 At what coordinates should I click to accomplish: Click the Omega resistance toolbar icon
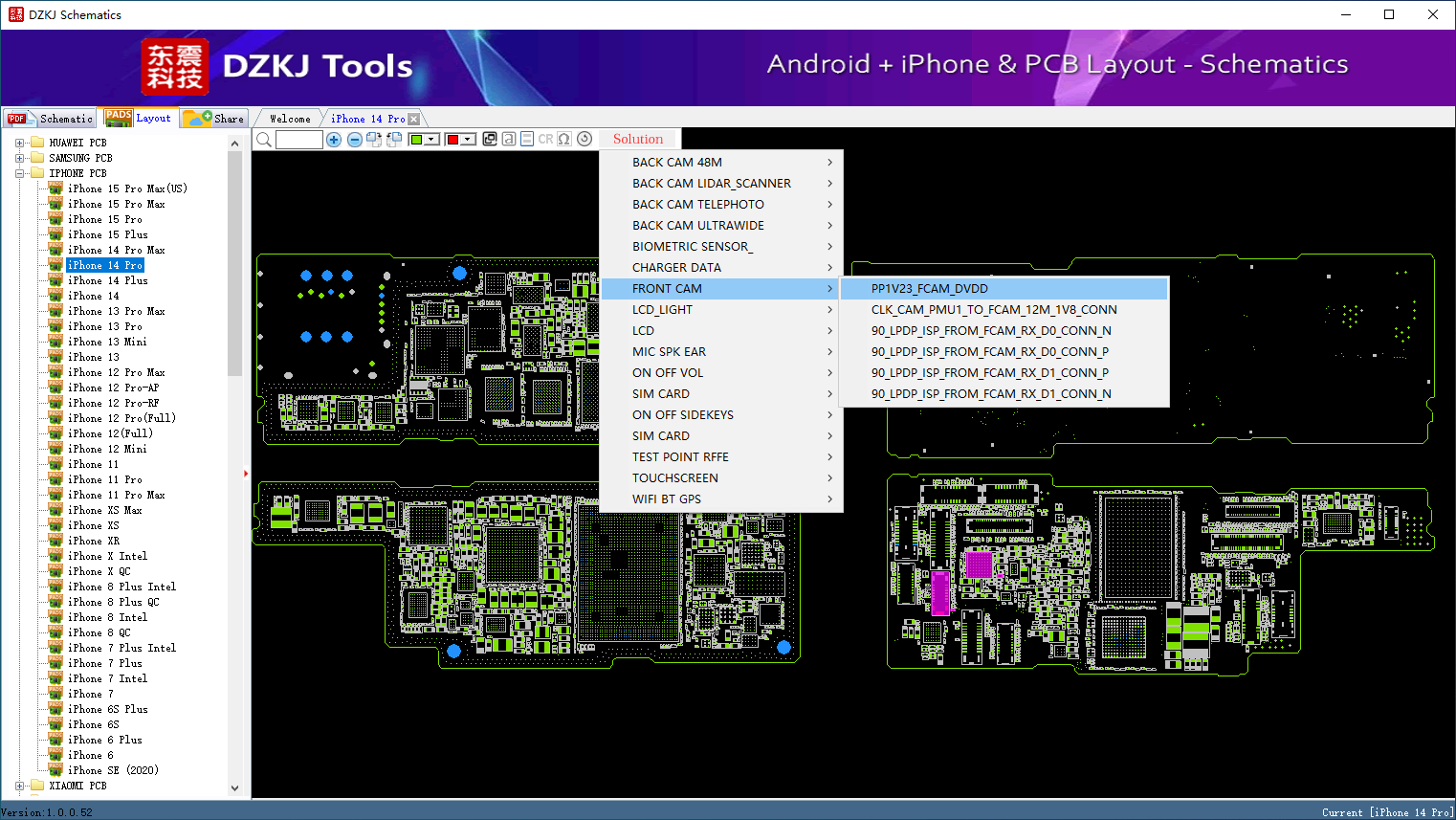(564, 139)
